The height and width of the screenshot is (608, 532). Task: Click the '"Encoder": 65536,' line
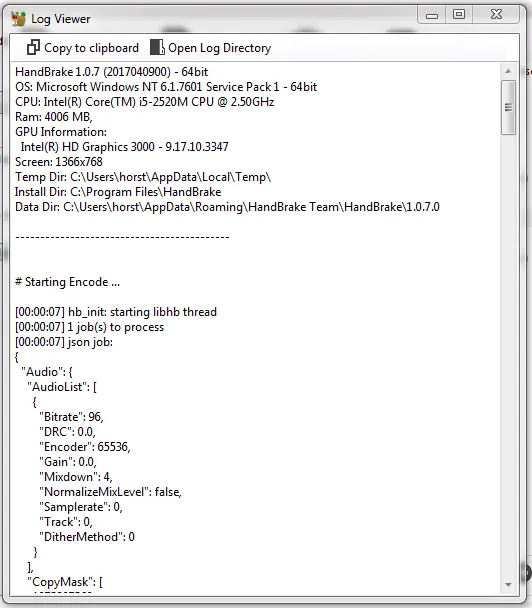point(85,447)
